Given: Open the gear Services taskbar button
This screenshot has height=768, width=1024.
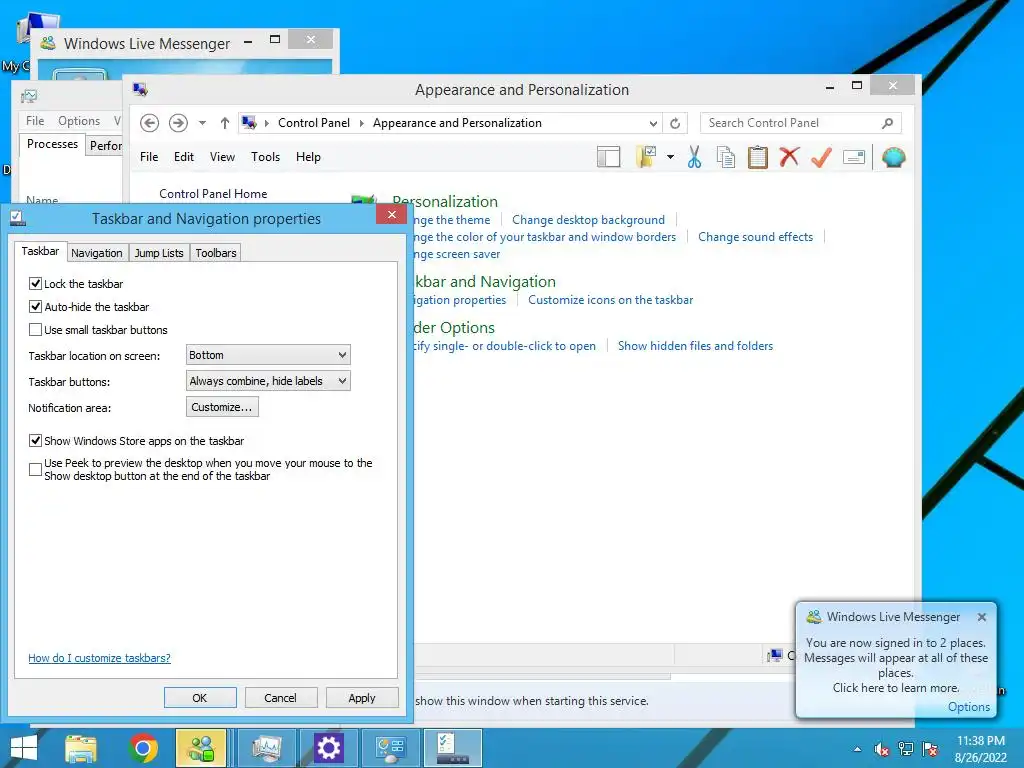Looking at the screenshot, I should [328, 748].
